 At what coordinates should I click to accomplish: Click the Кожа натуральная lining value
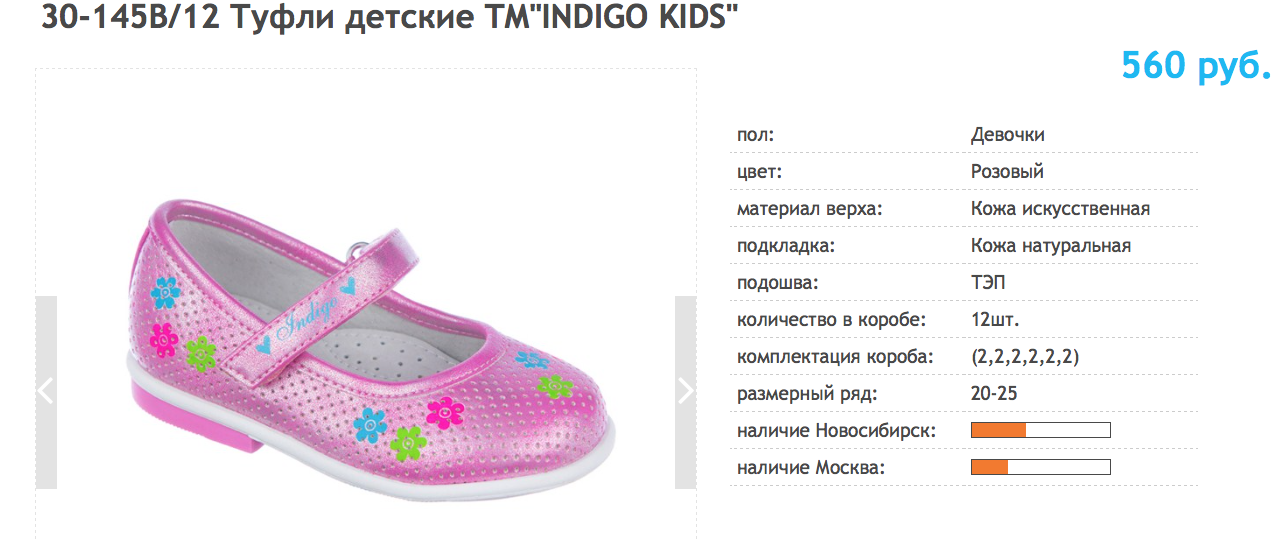coord(1050,246)
